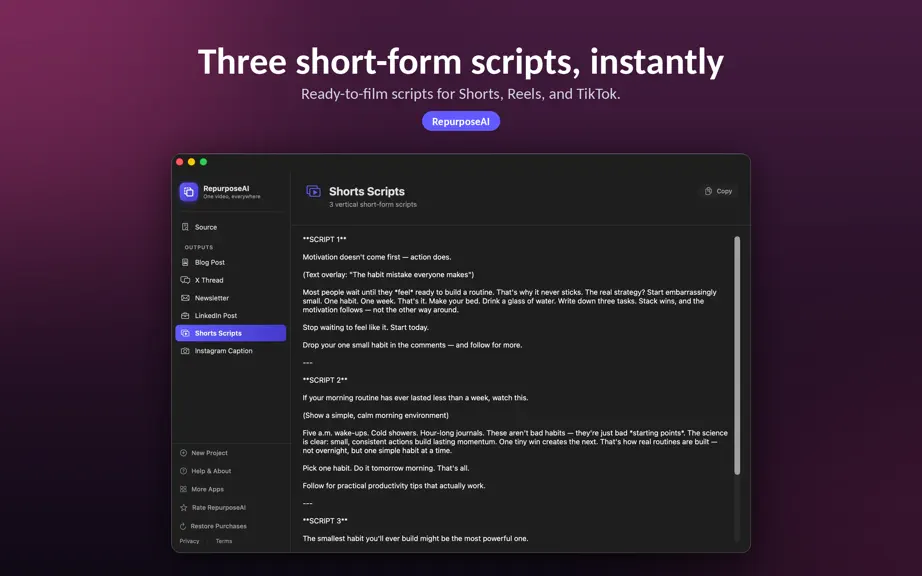Click the RepurposeAI app logo icon
Screen dimensions: 922x576
pos(189,192)
